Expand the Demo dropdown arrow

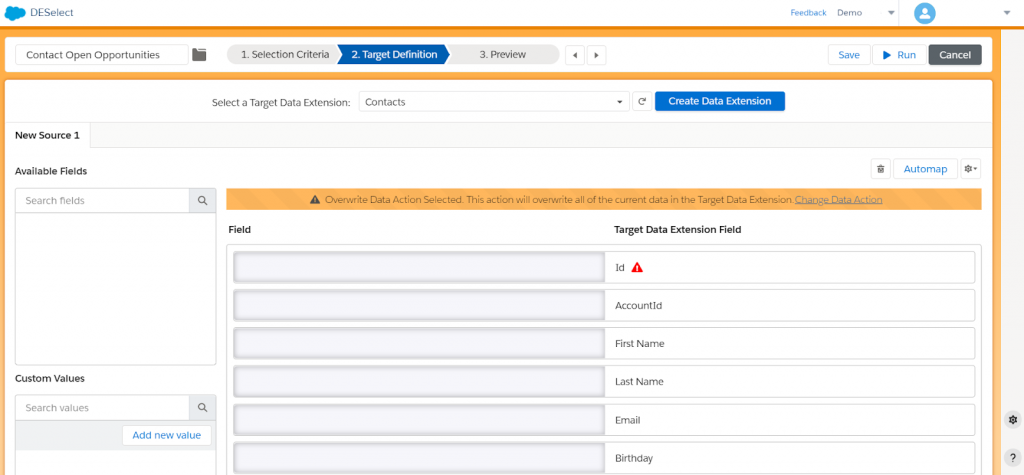tap(891, 13)
